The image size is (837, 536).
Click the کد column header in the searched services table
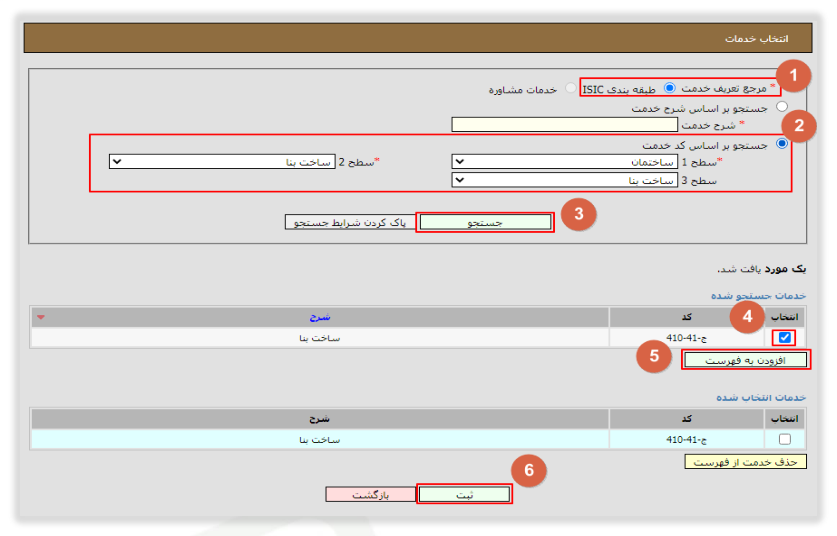pos(686,317)
